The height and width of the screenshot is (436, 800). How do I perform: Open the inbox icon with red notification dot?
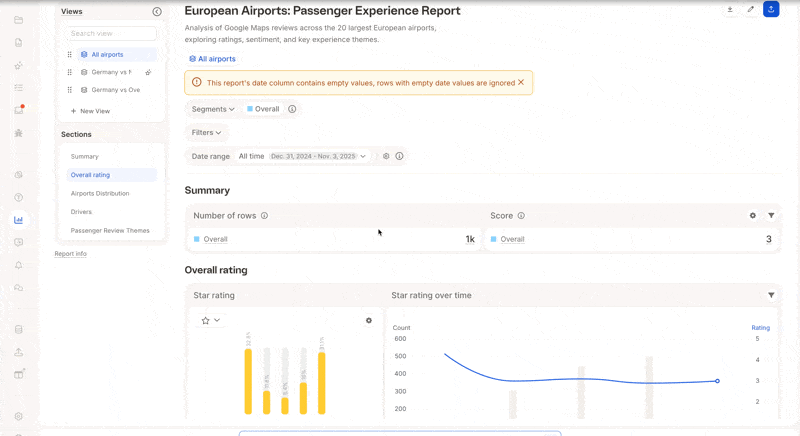(x=19, y=110)
